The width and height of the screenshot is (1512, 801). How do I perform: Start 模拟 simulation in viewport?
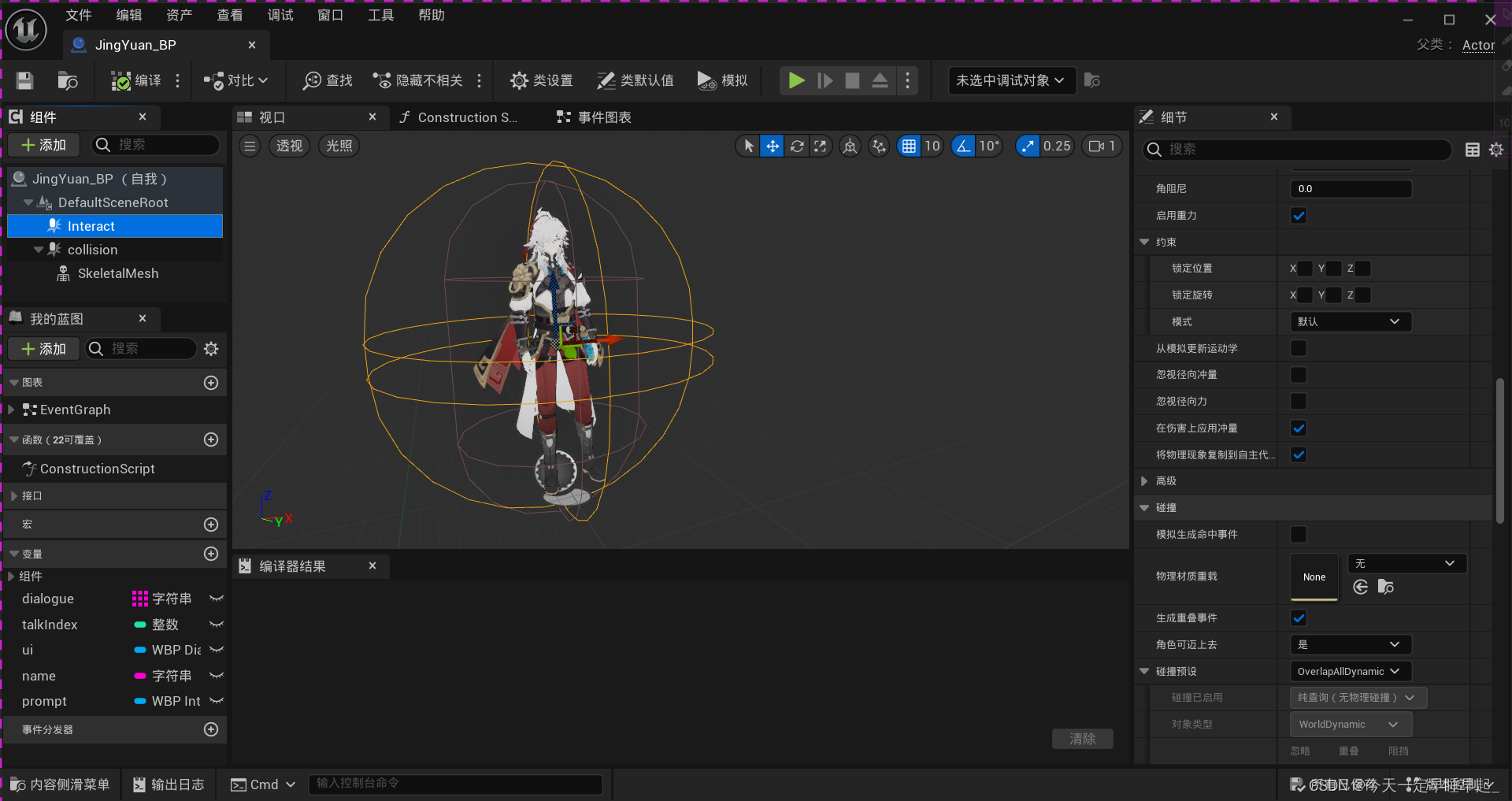[x=722, y=80]
